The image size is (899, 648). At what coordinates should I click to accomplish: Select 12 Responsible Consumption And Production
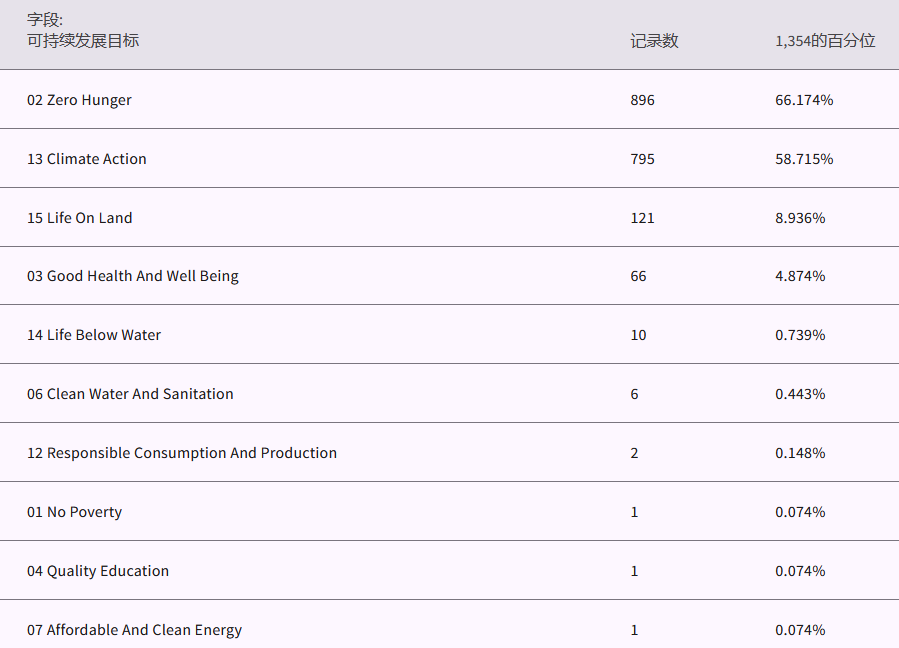[182, 453]
